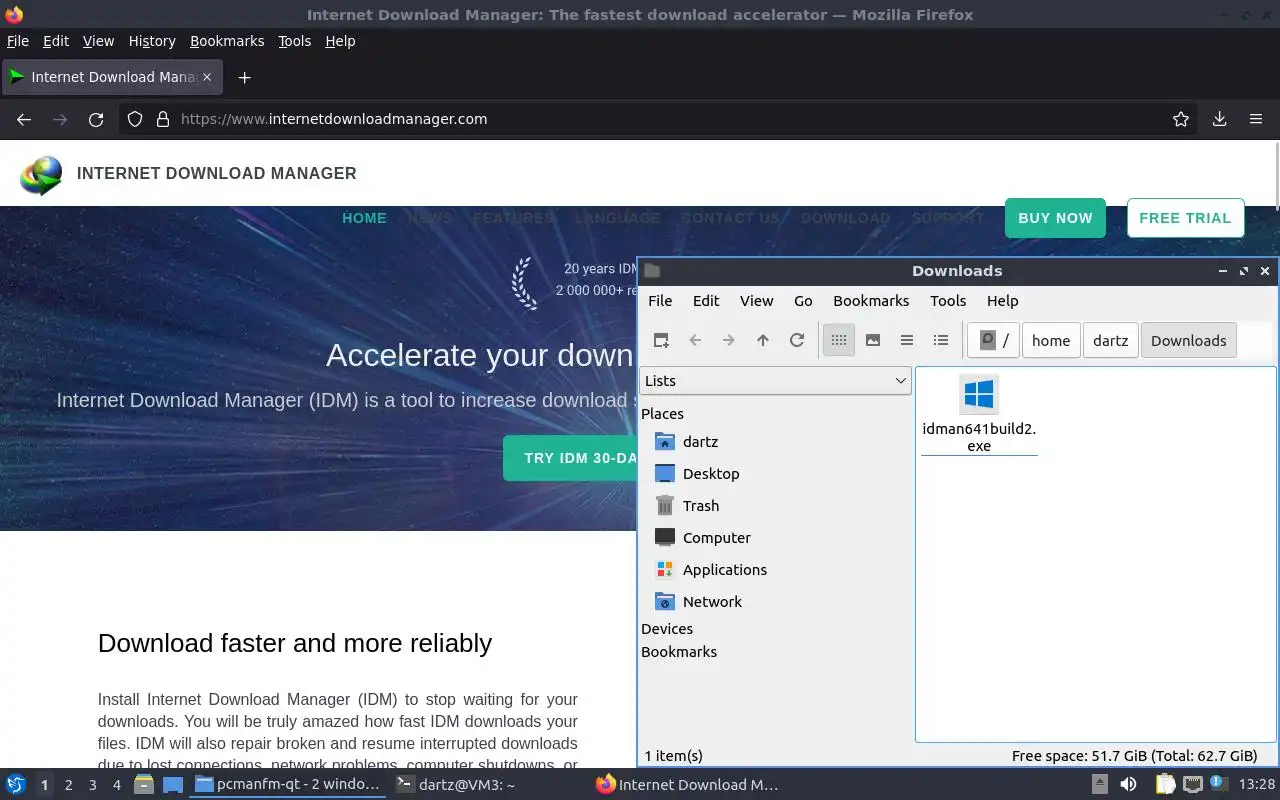Image resolution: width=1280 pixels, height=800 pixels.
Task: Open Firefox Tools menu
Action: 295,41
